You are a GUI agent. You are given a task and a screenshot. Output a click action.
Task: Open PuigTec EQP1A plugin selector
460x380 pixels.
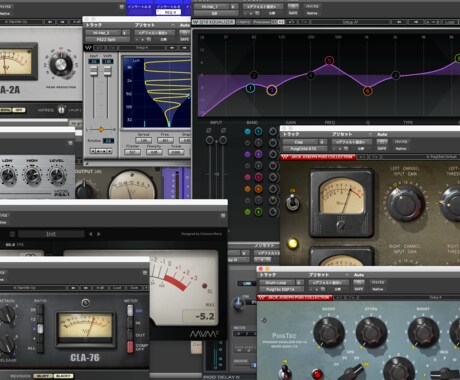pyautogui.click(x=281, y=289)
